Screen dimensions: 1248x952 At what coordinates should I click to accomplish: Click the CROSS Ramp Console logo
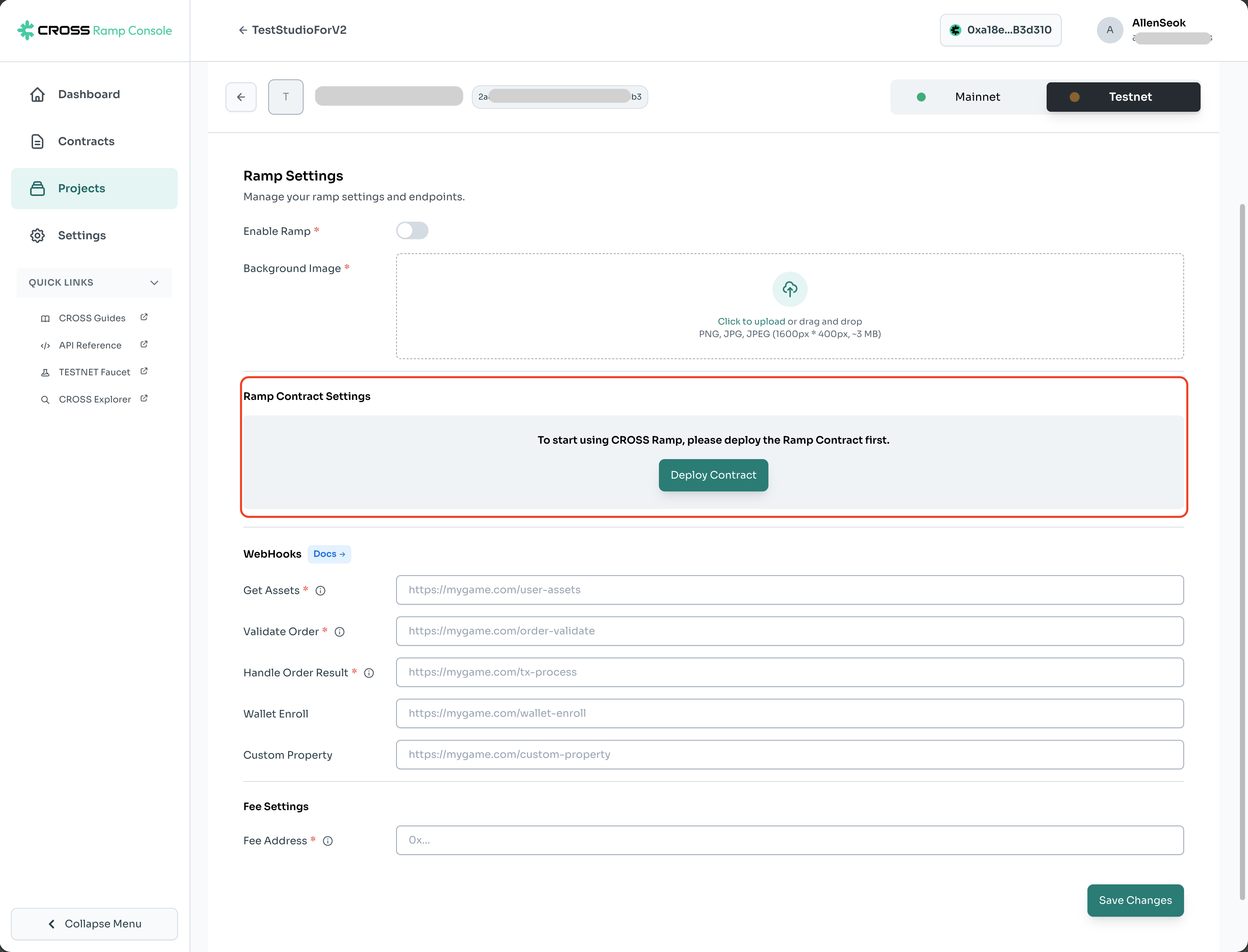tap(94, 30)
